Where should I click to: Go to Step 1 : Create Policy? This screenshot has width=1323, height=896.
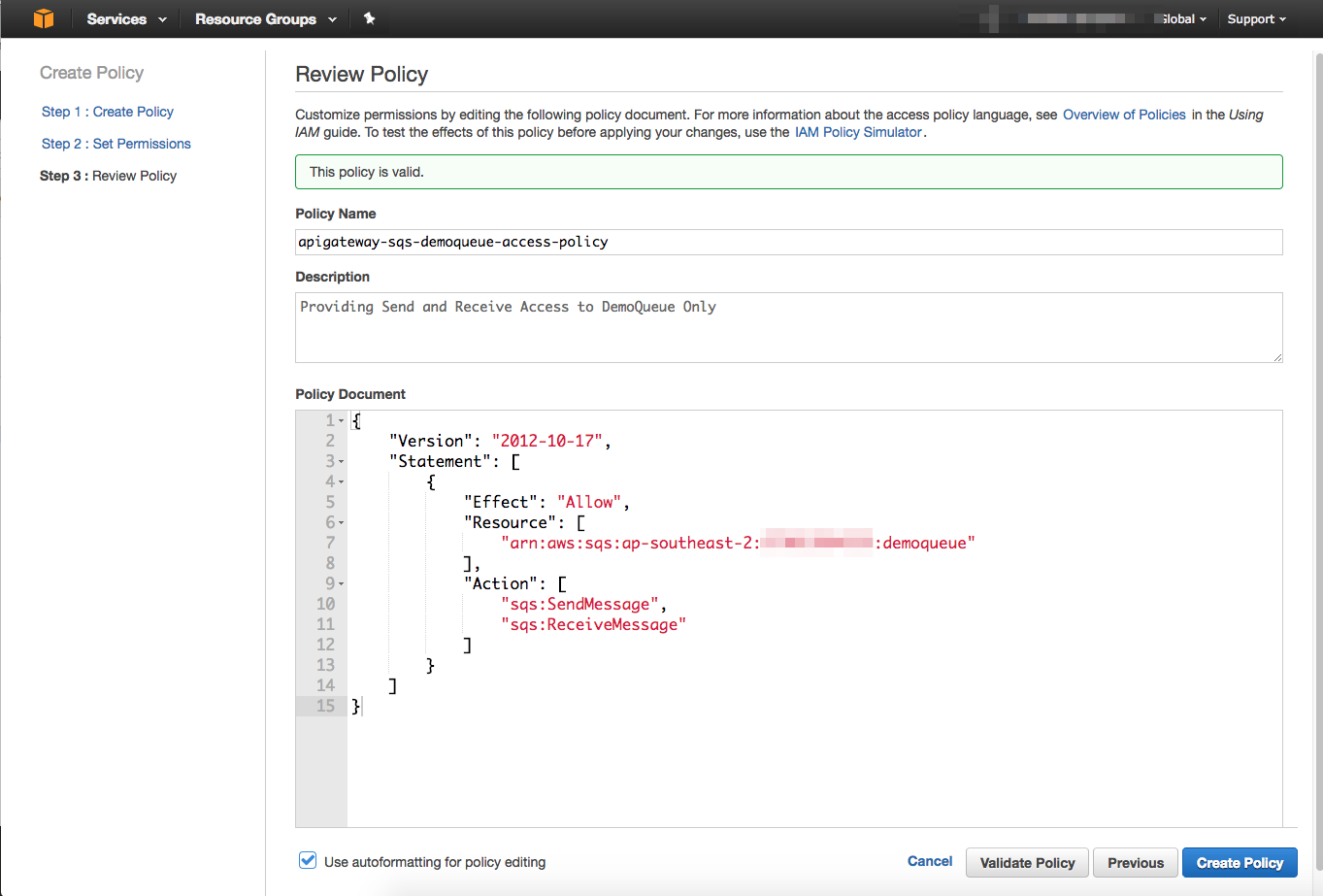(107, 112)
